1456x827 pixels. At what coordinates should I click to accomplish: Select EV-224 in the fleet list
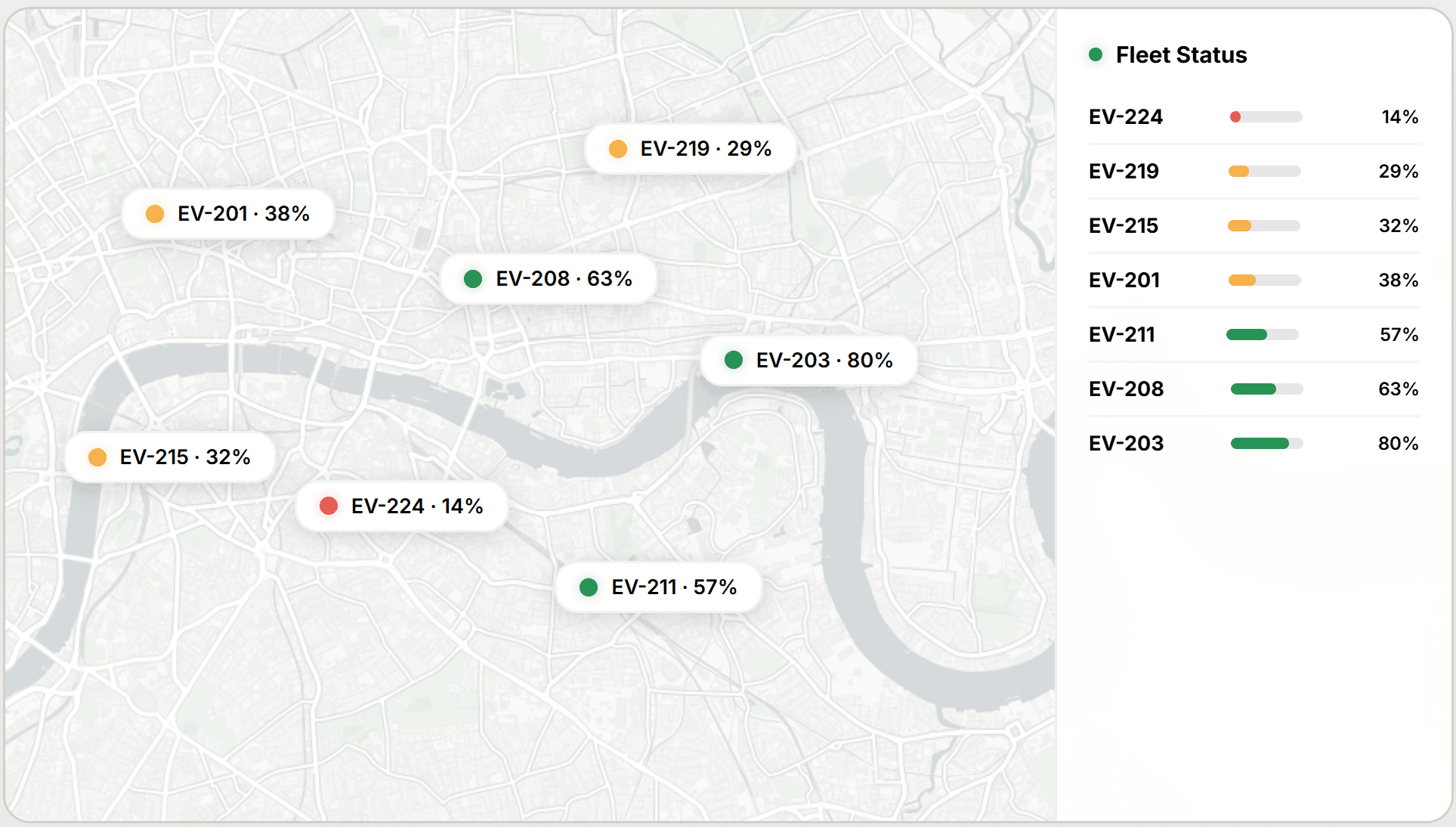pos(1126,117)
